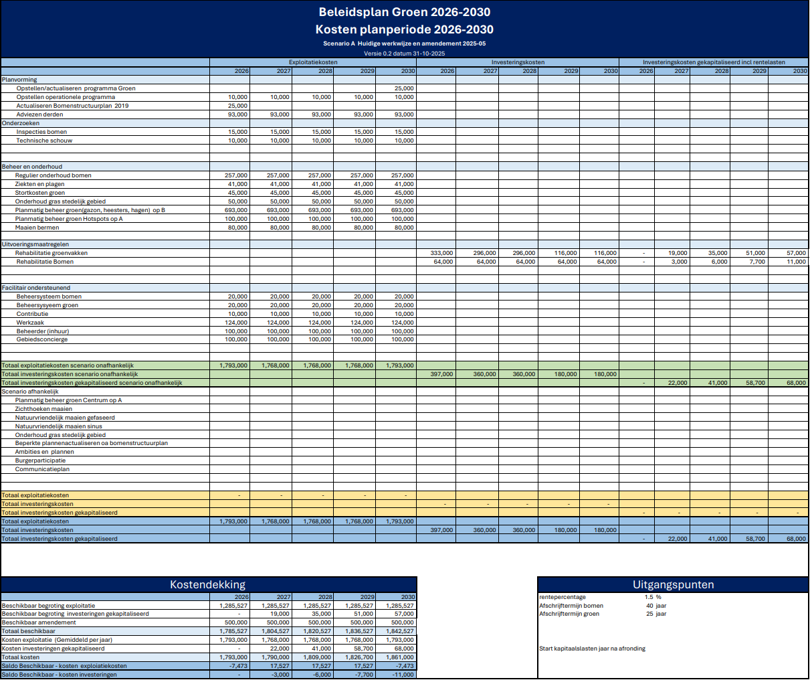Select the Beleidsplan Groen 2026-2030 title

[x=404, y=12]
